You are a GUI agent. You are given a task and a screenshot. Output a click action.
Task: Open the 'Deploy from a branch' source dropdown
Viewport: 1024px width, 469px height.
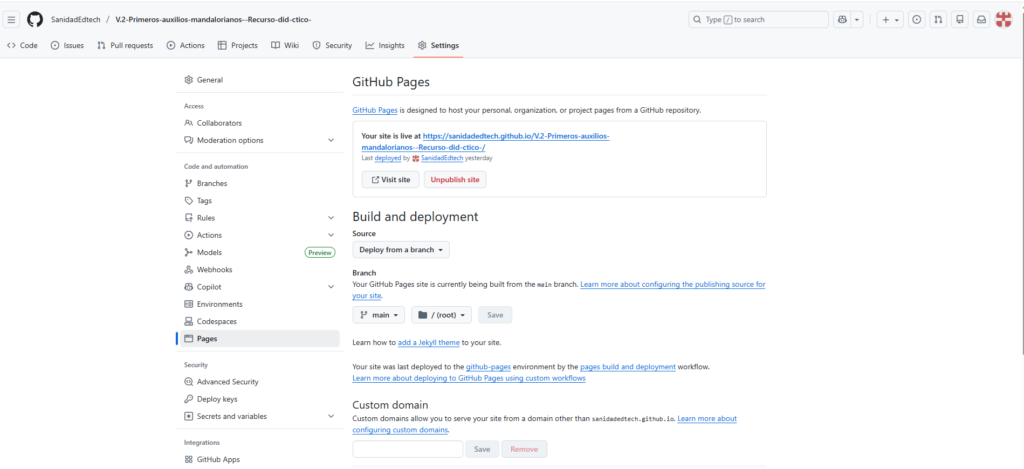(x=401, y=250)
